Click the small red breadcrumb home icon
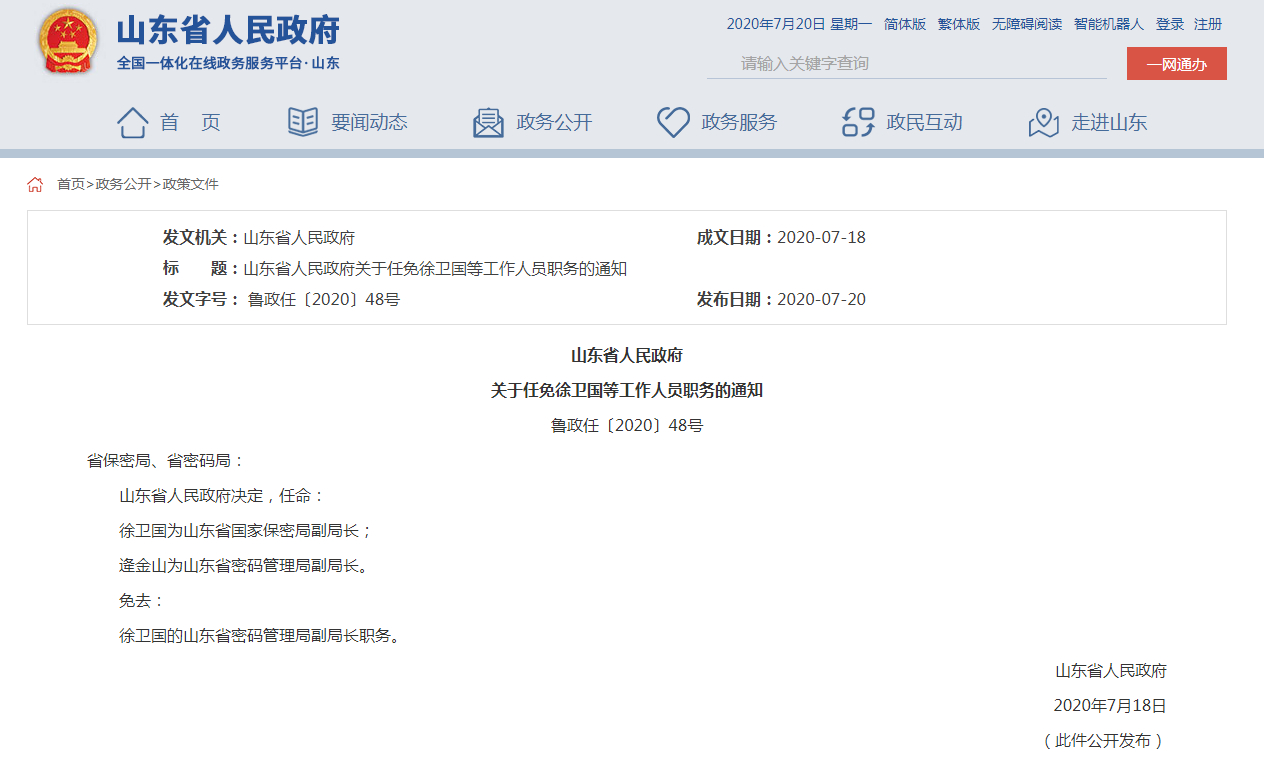This screenshot has height=784, width=1264. [x=35, y=184]
